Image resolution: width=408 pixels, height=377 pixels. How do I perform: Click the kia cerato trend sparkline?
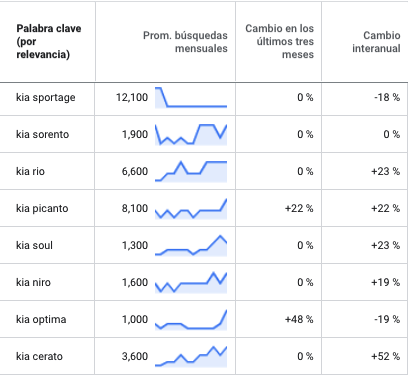[191, 357]
